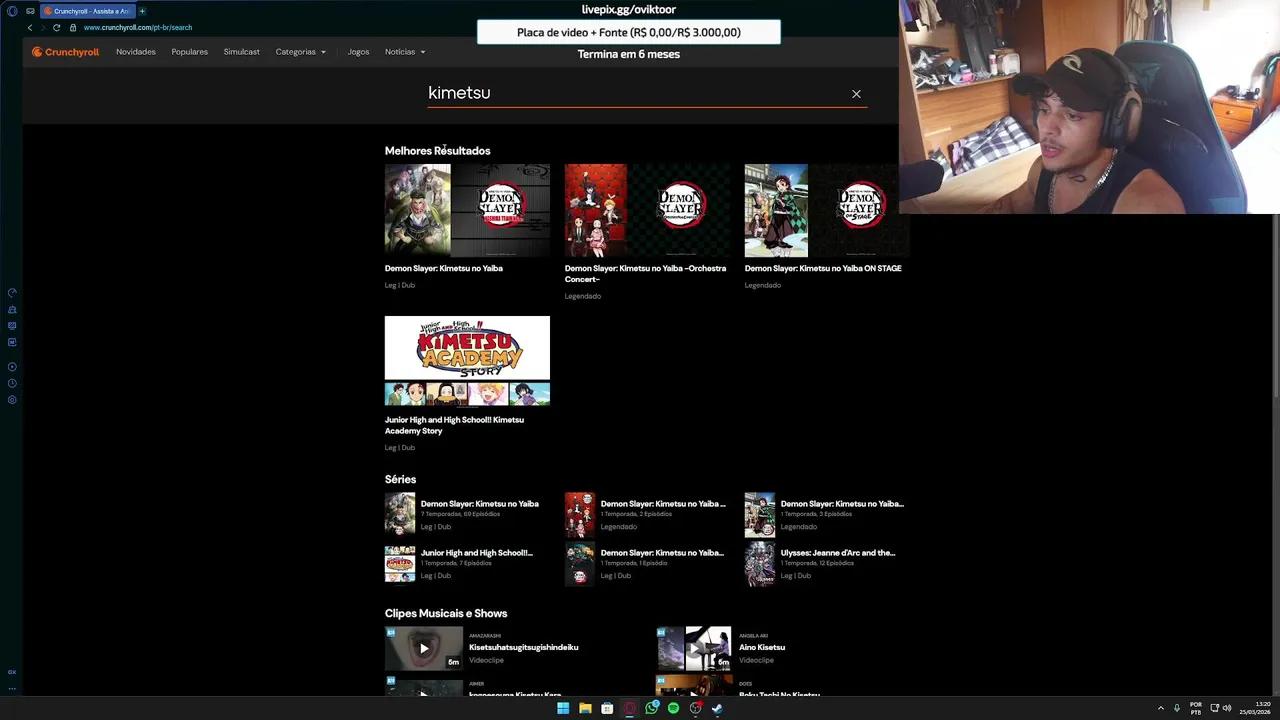The width and height of the screenshot is (1280, 720).
Task: Click the GX corner icon in the sidebar
Action: tap(12, 672)
